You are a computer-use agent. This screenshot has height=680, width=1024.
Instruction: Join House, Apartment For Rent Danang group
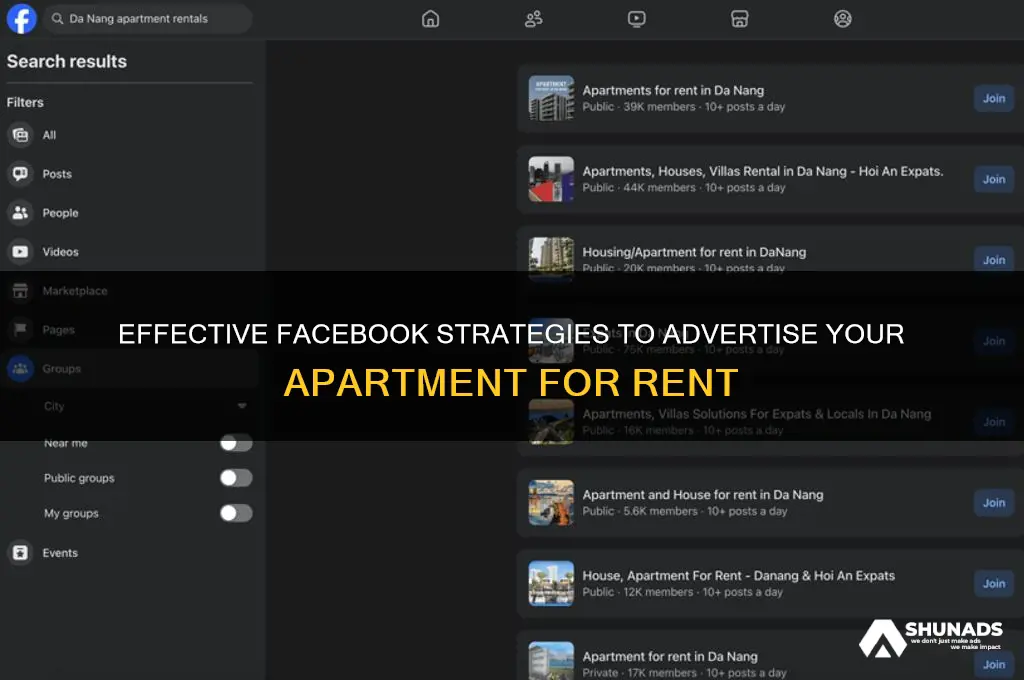point(994,584)
